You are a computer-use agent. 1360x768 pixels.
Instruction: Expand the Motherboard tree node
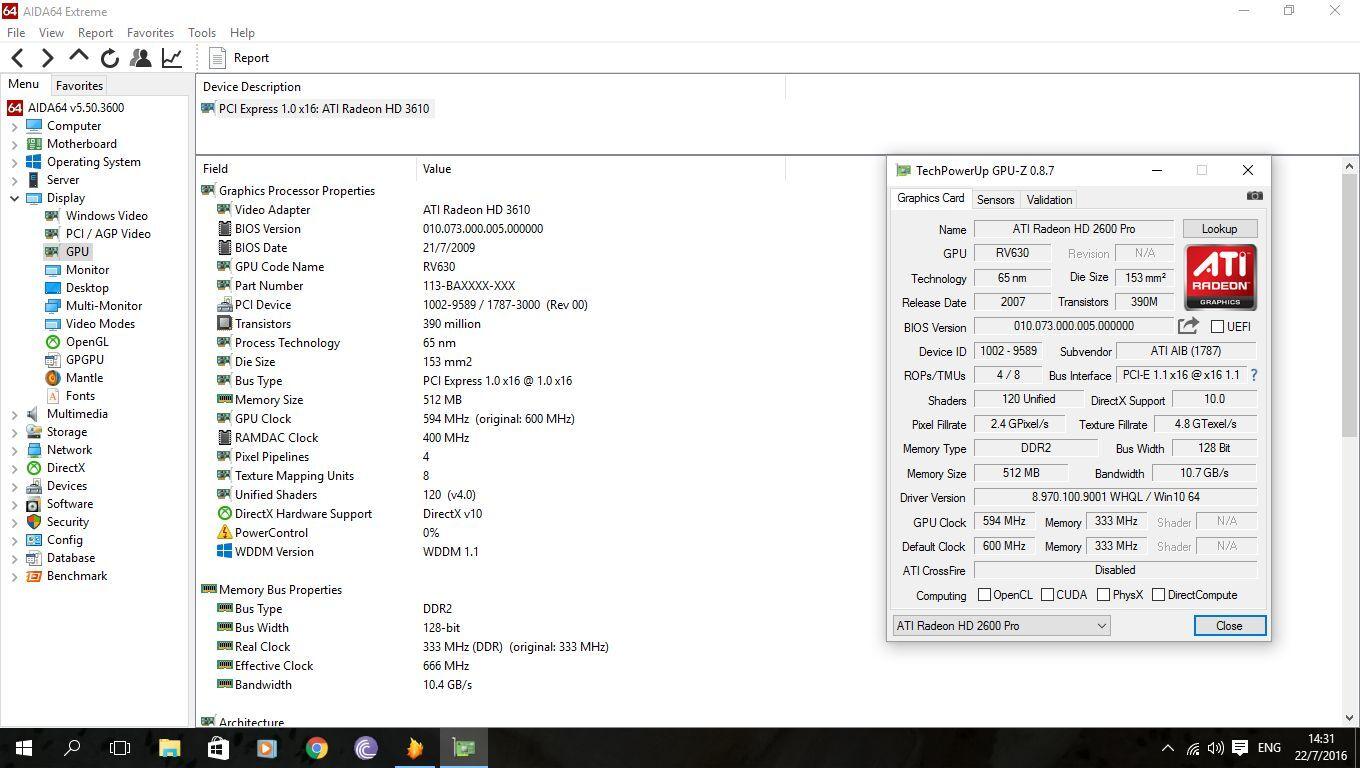pos(15,144)
